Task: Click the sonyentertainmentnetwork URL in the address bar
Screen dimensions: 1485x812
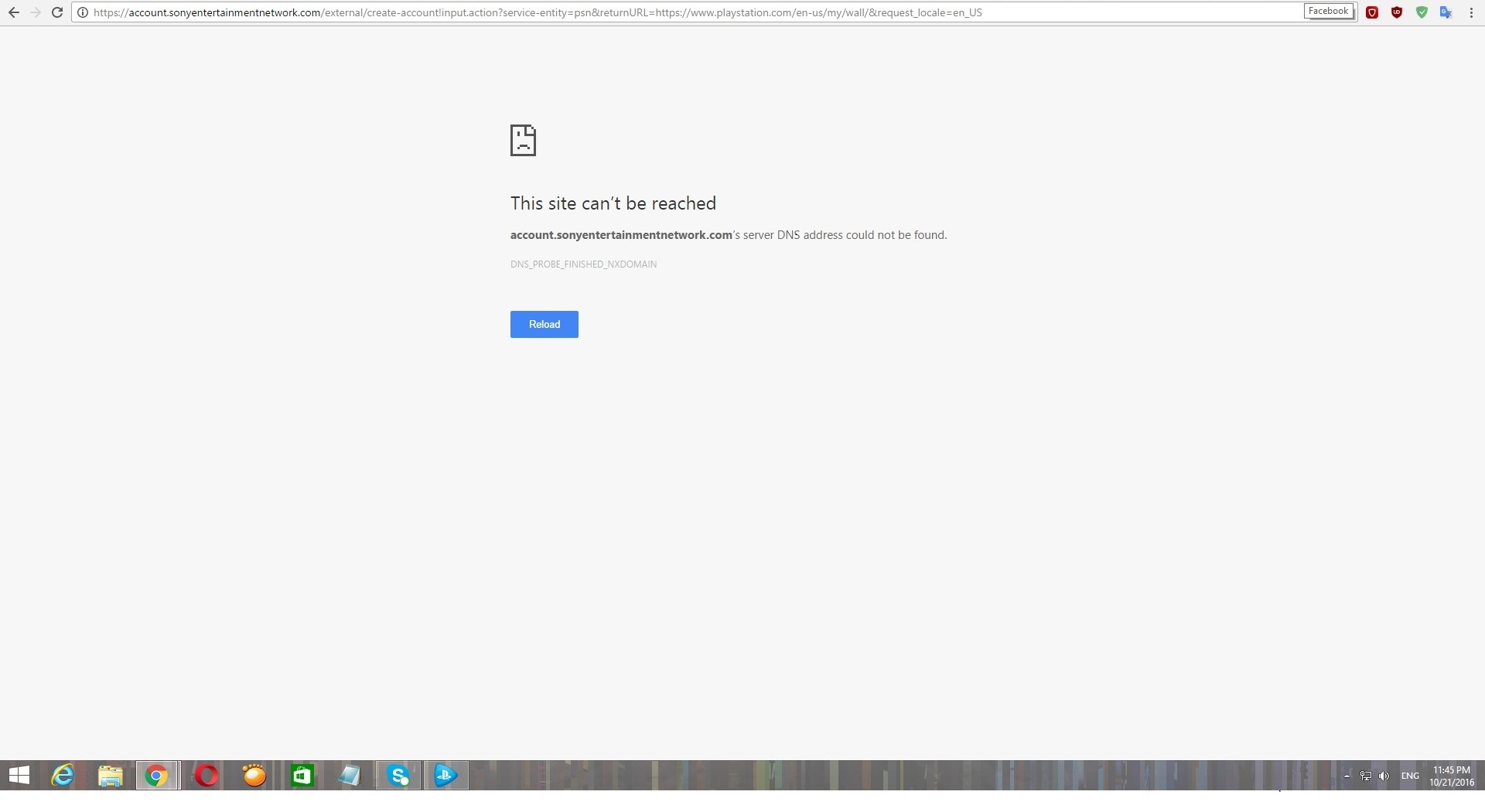Action: pyautogui.click(x=538, y=12)
